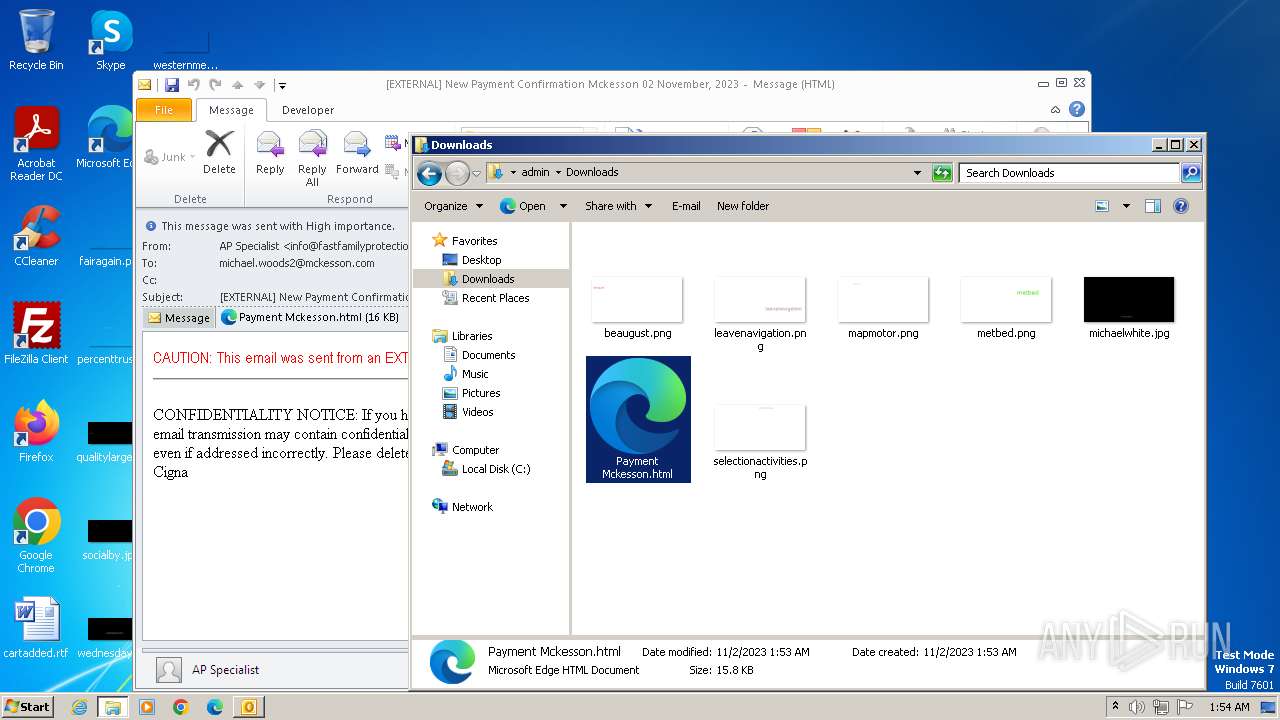
Task: Click Change your view icon
Action: point(1102,206)
